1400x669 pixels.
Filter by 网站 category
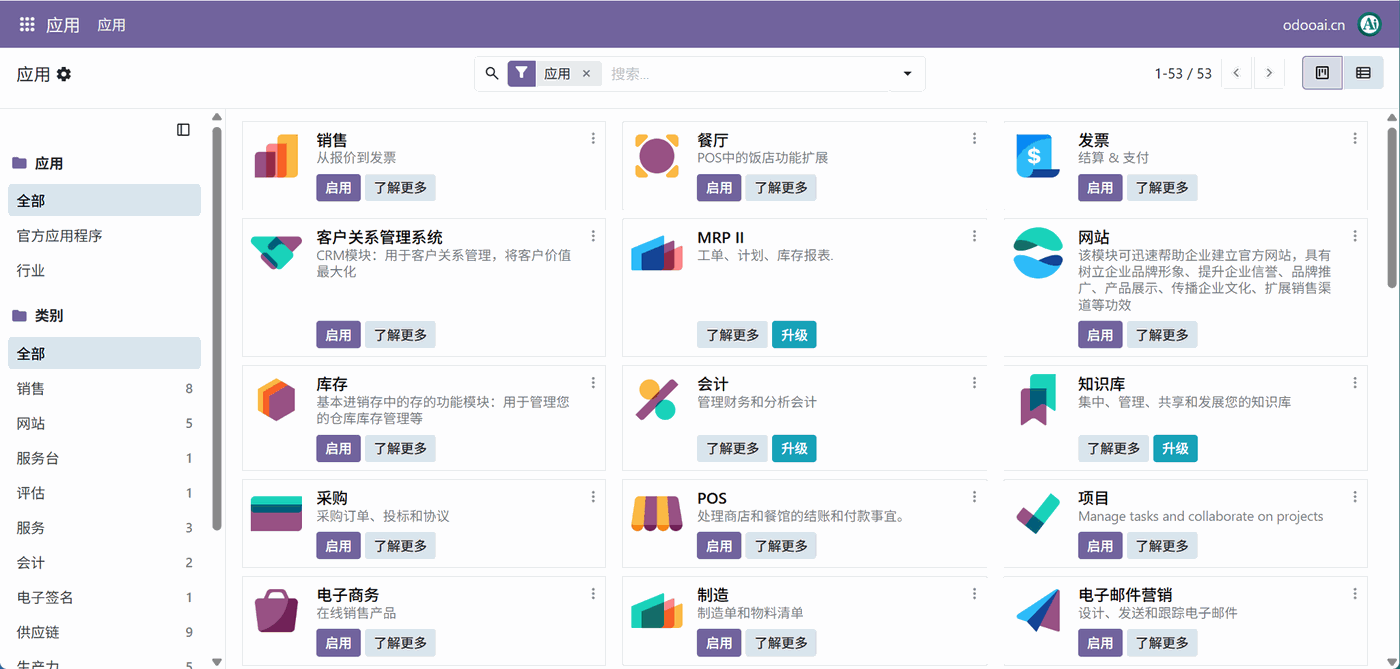pos(104,424)
